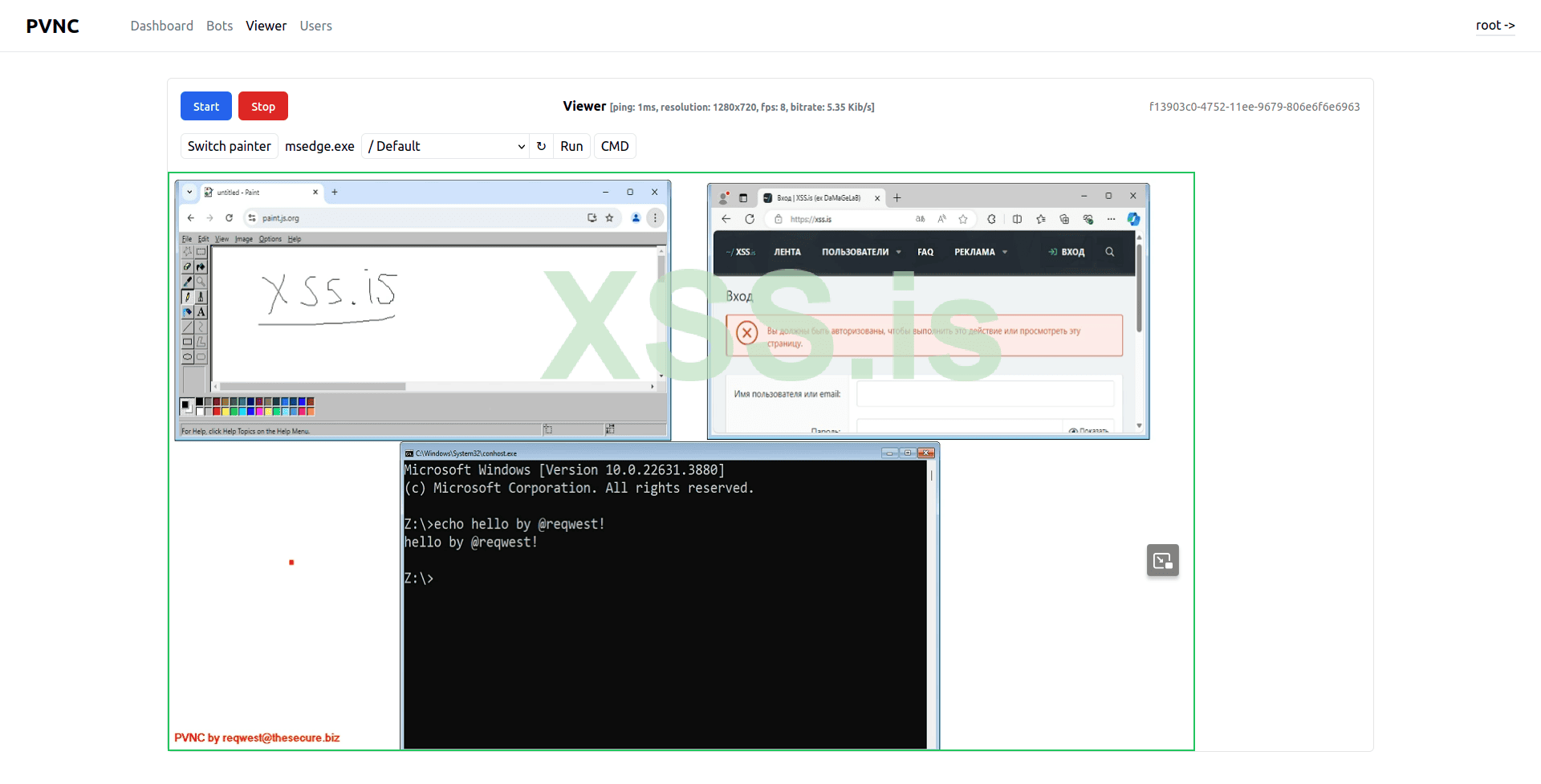Image resolution: width=1541 pixels, height=784 pixels.
Task: Click the search magnifier on the XSS site
Action: click(1110, 252)
